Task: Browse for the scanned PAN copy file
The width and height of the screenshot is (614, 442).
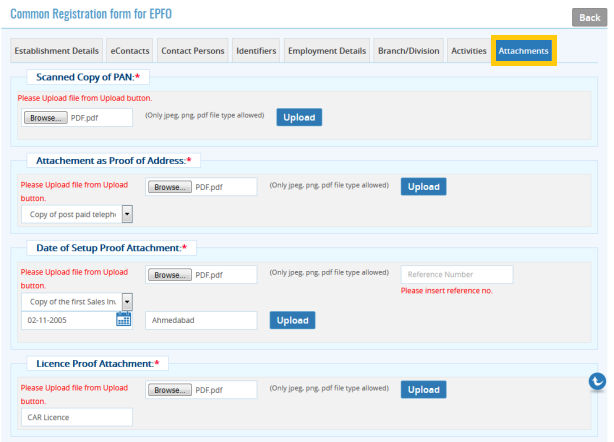Action: click(44, 118)
